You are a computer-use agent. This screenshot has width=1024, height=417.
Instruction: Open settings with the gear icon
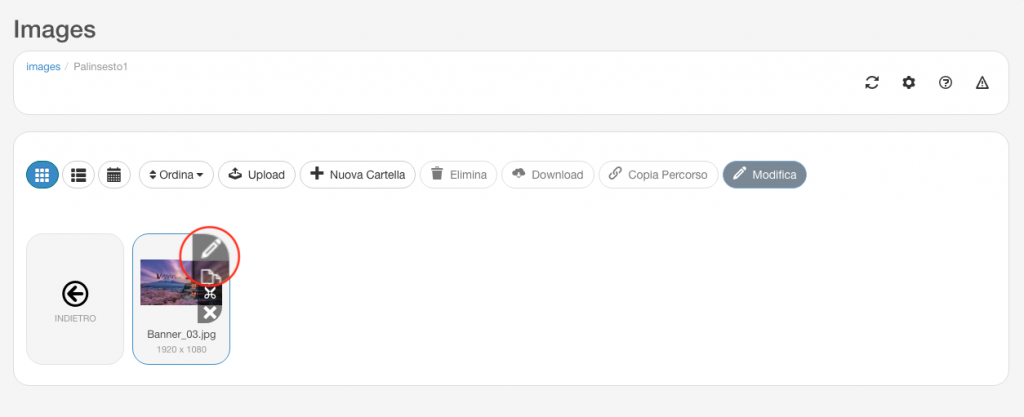tap(908, 83)
